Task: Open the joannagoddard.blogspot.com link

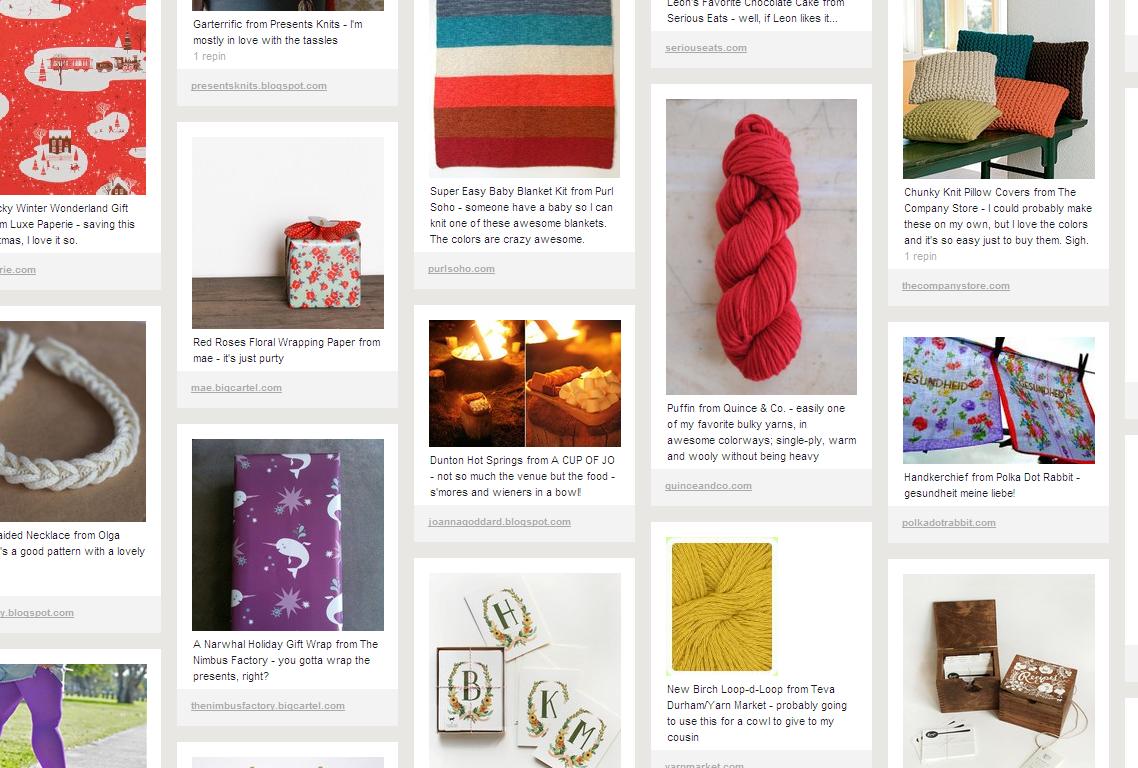Action: coord(499,521)
